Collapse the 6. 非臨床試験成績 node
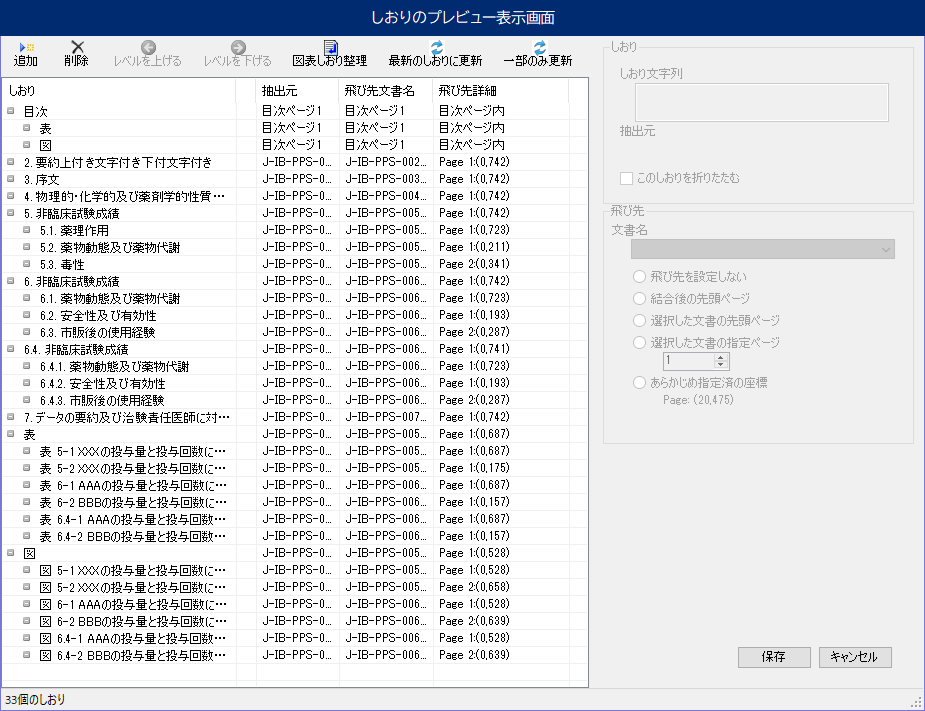This screenshot has height=711, width=925. tap(11, 281)
